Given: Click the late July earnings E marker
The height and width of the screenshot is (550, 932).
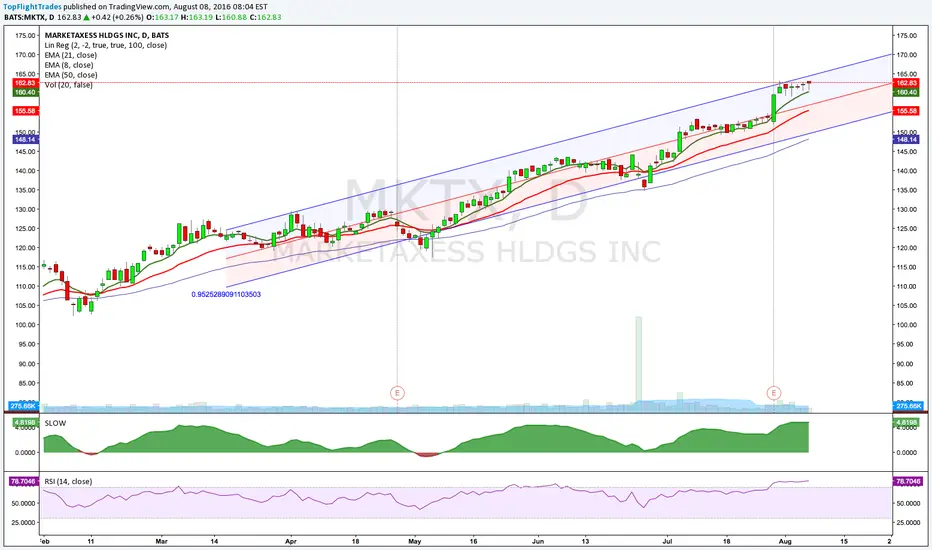Looking at the screenshot, I should pyautogui.click(x=773, y=393).
